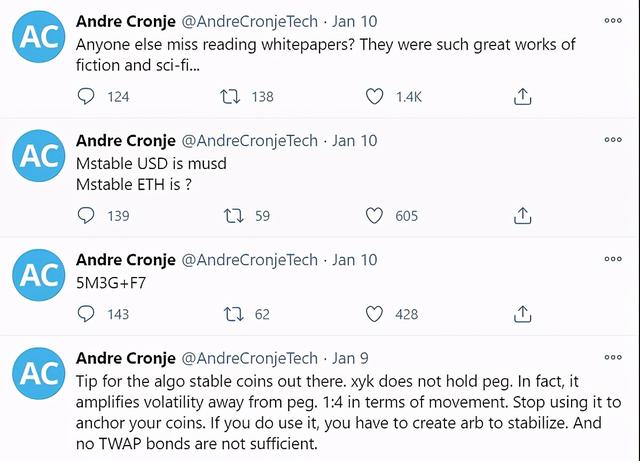
Task: Open Andre Cronje profile from first tweet
Action: click(124, 22)
